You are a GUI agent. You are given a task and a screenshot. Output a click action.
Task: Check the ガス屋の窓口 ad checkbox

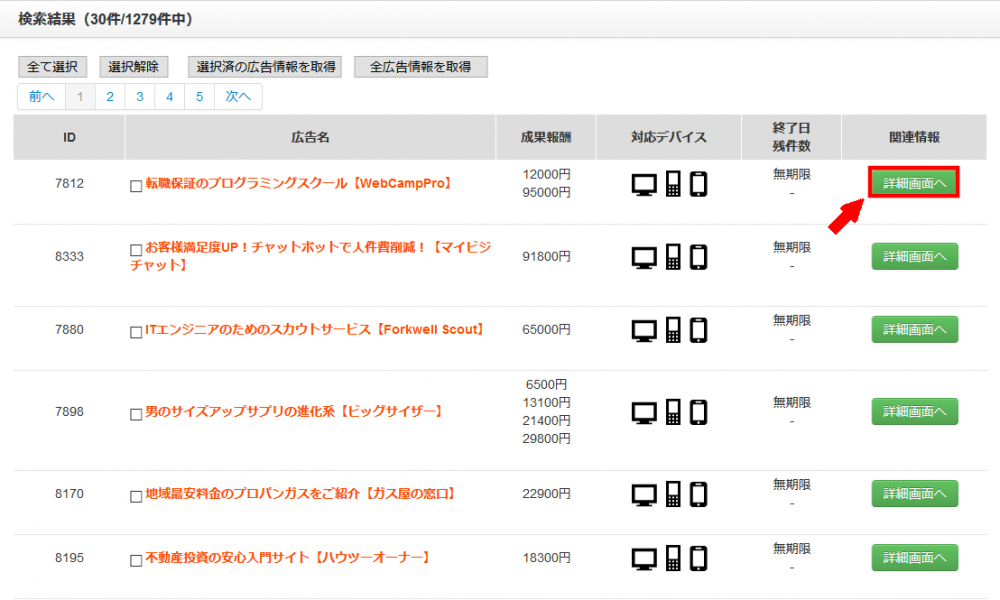[x=136, y=497]
